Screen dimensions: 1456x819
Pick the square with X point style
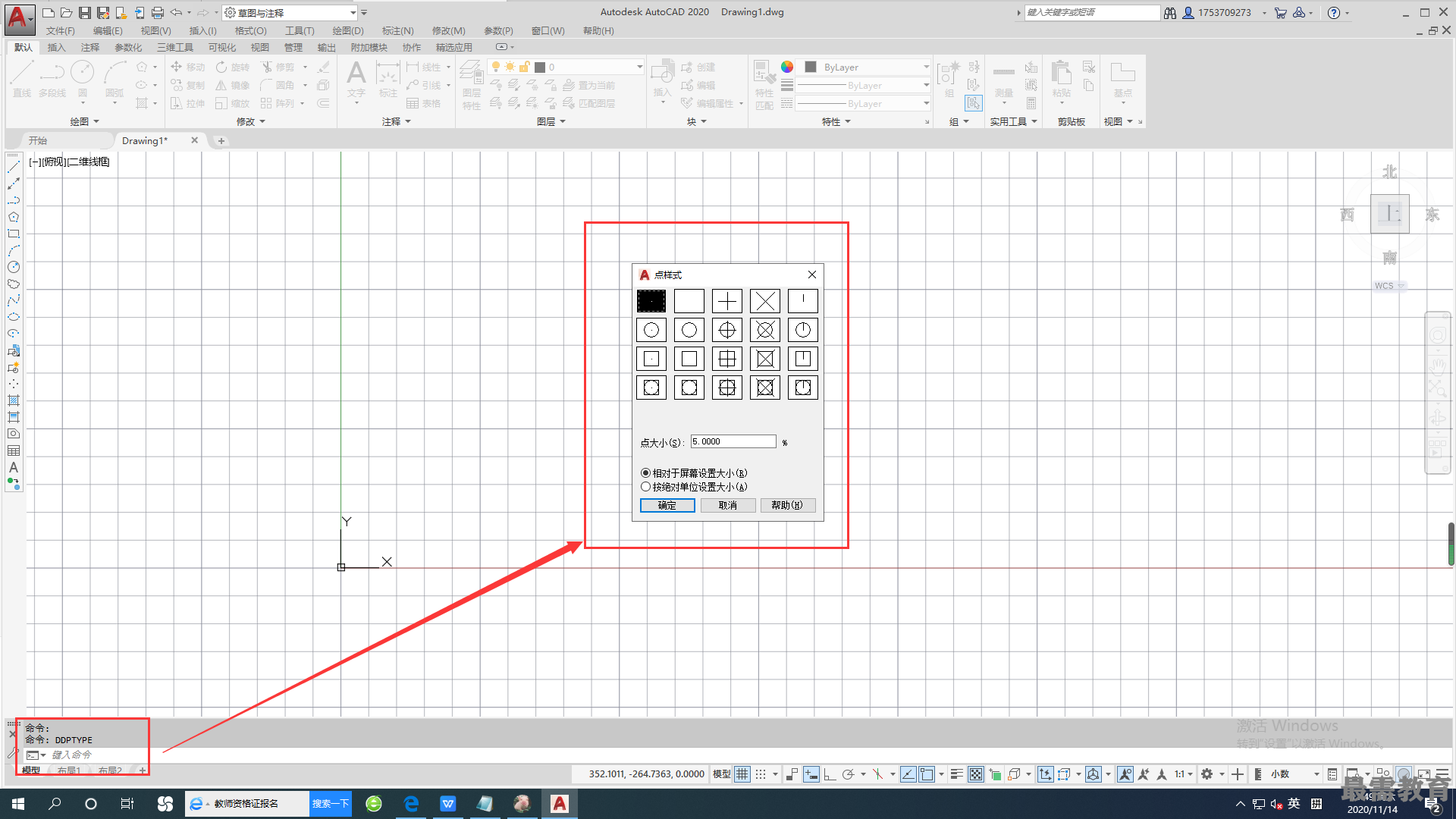(x=764, y=359)
